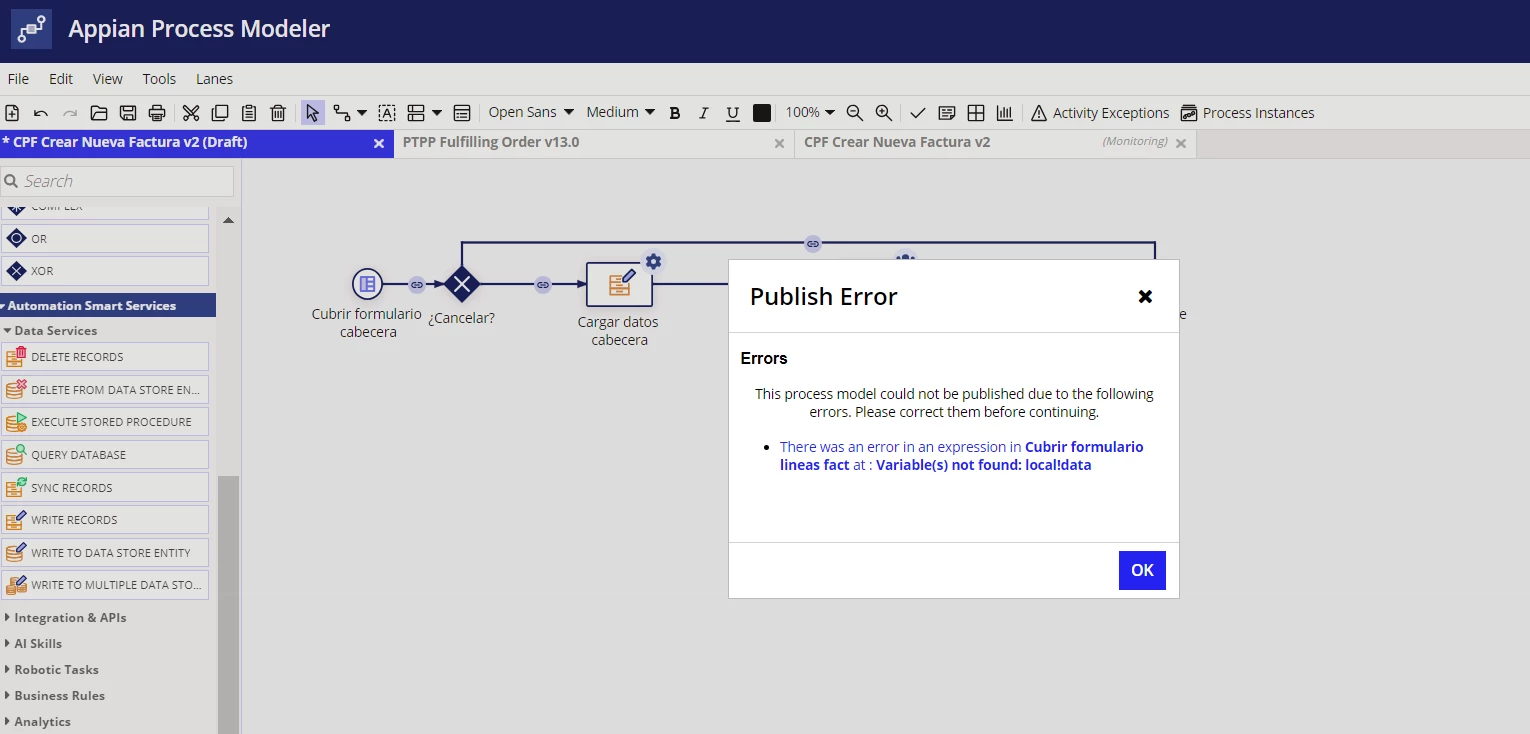Cut the selected node with scissors
The width and height of the screenshot is (1530, 734).
[x=191, y=113]
